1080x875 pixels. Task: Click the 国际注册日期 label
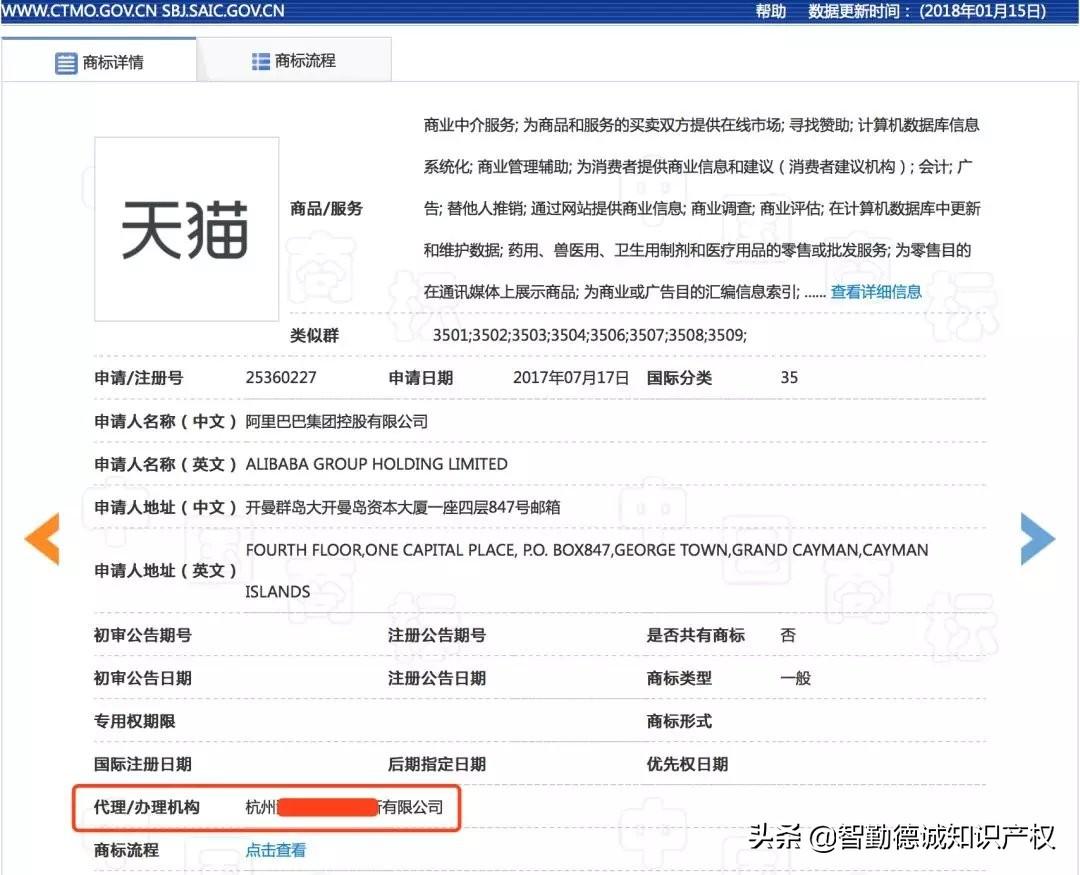tap(143, 764)
